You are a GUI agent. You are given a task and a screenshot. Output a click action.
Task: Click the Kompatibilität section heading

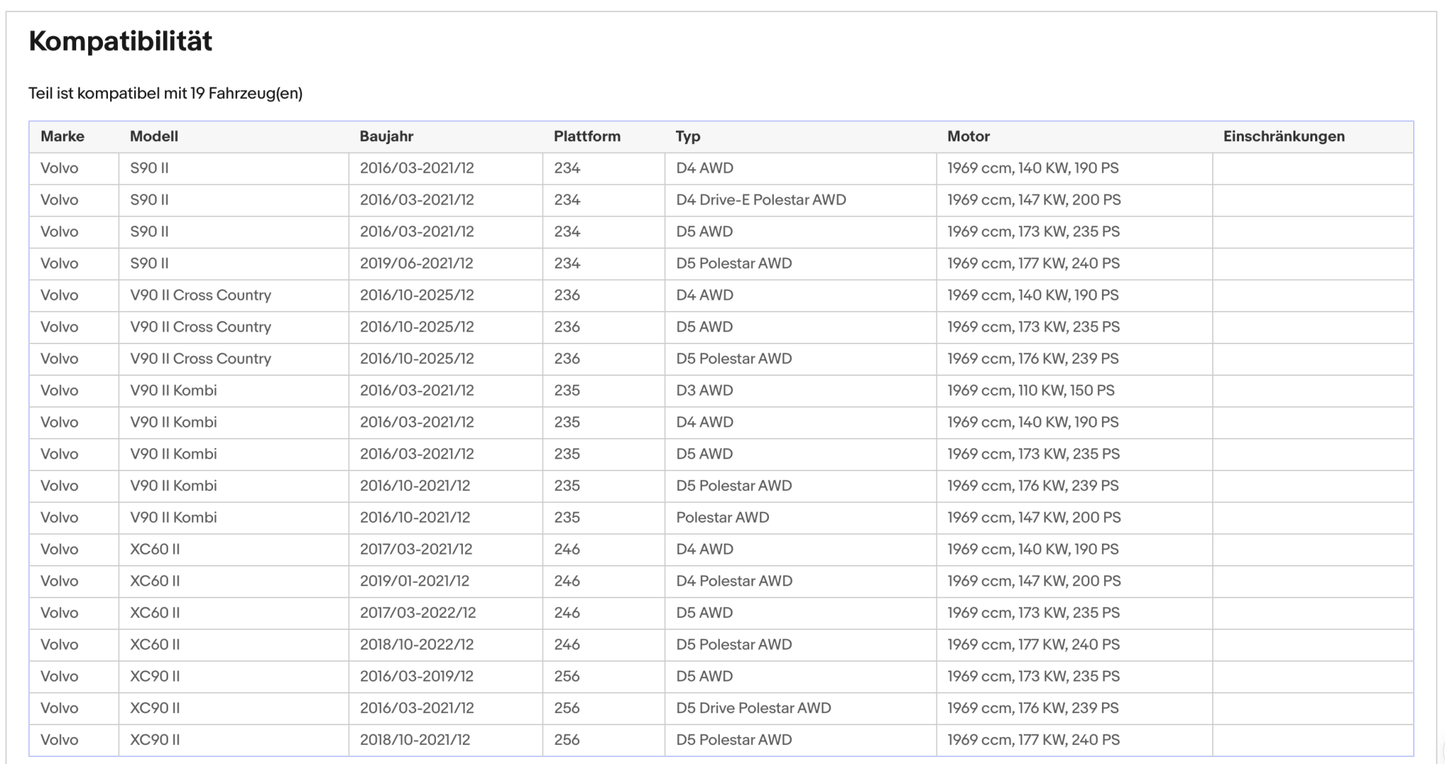120,42
